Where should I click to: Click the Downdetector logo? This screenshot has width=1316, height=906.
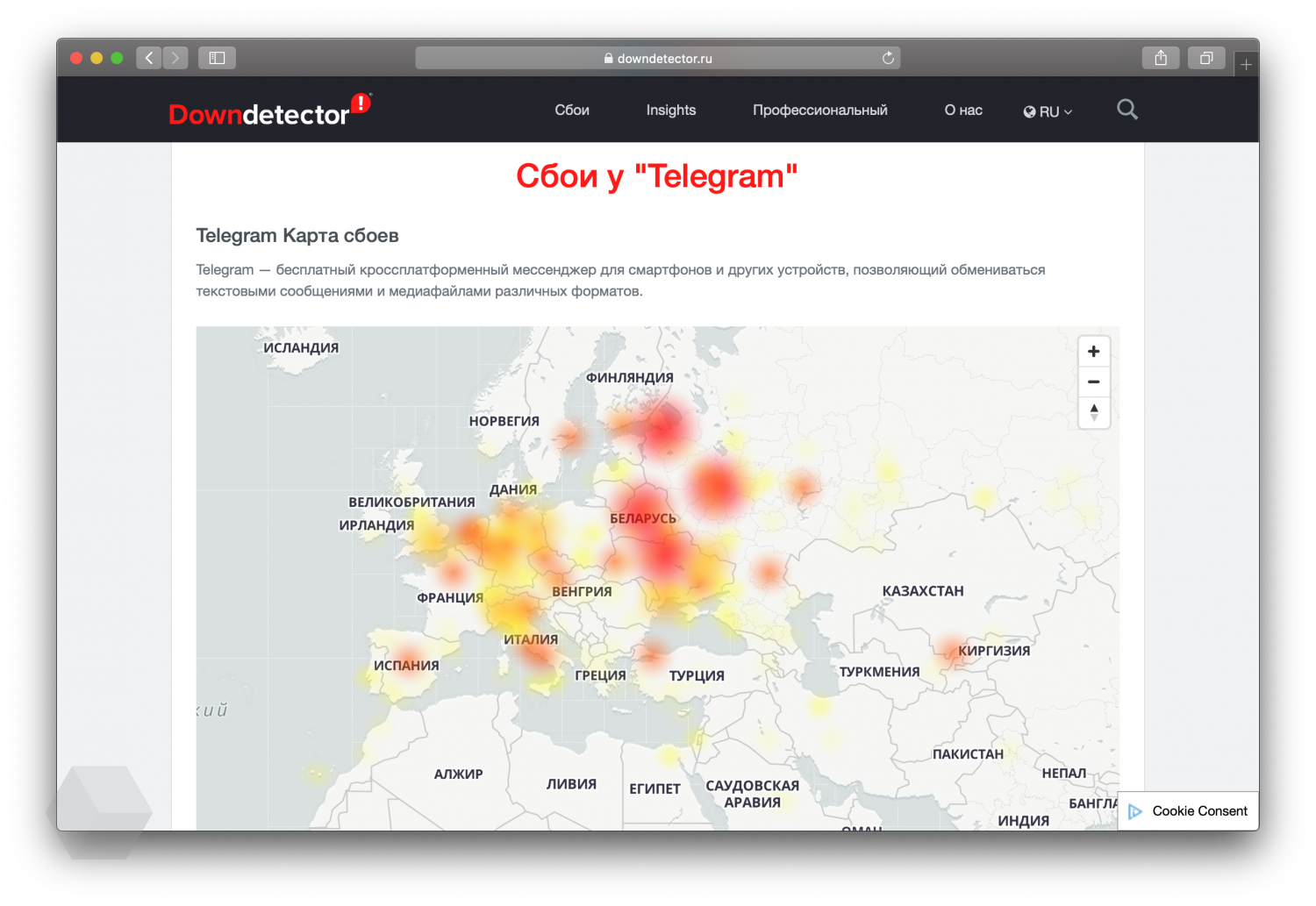269,111
